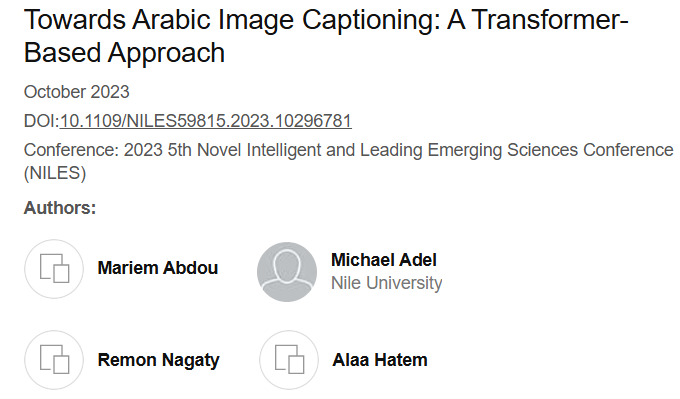The height and width of the screenshot is (399, 680).
Task: Click 'Novel Intelligent and Leading' conference text
Action: click(310, 150)
